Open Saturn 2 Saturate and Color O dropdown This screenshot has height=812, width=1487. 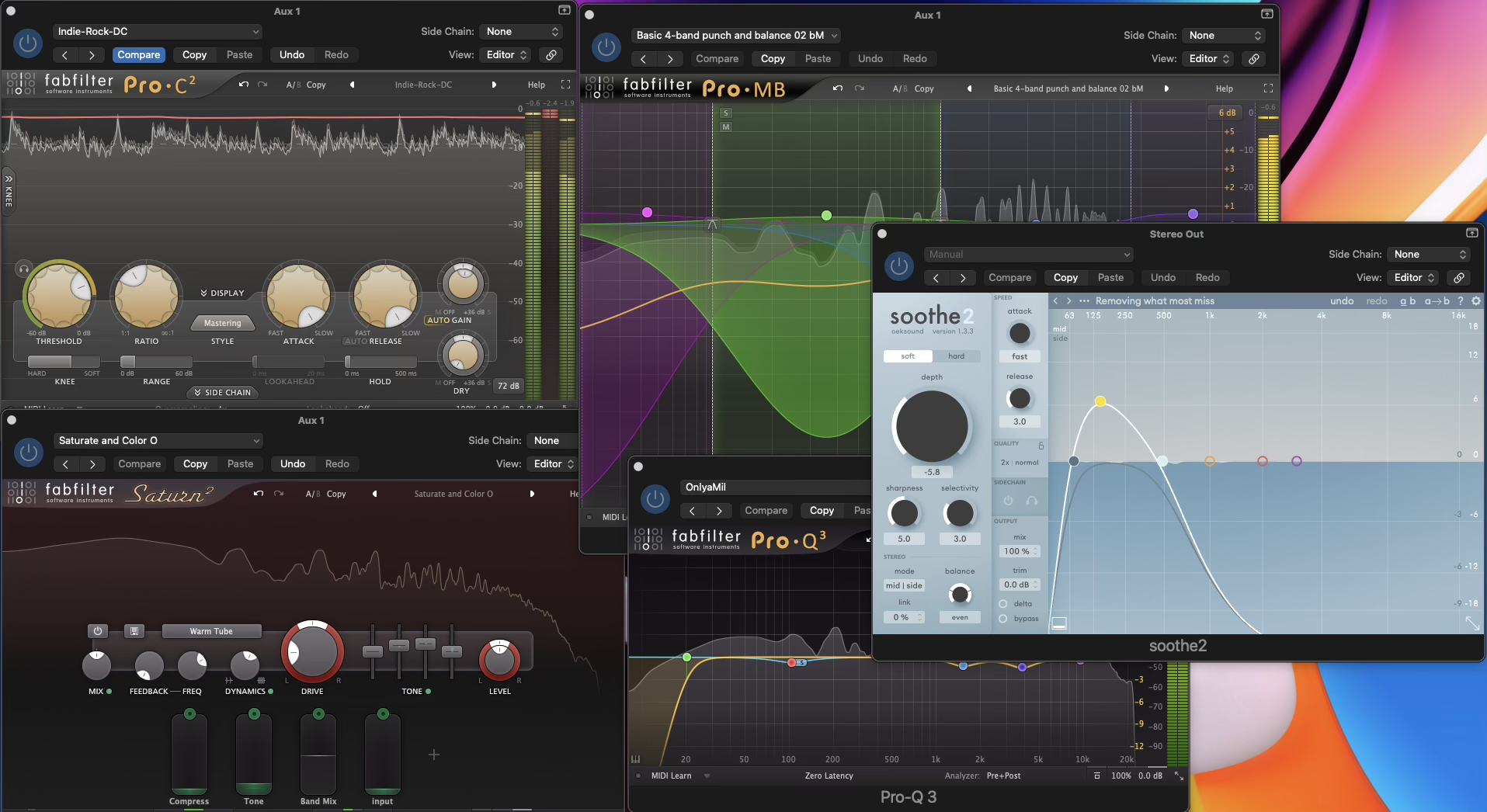(x=158, y=441)
